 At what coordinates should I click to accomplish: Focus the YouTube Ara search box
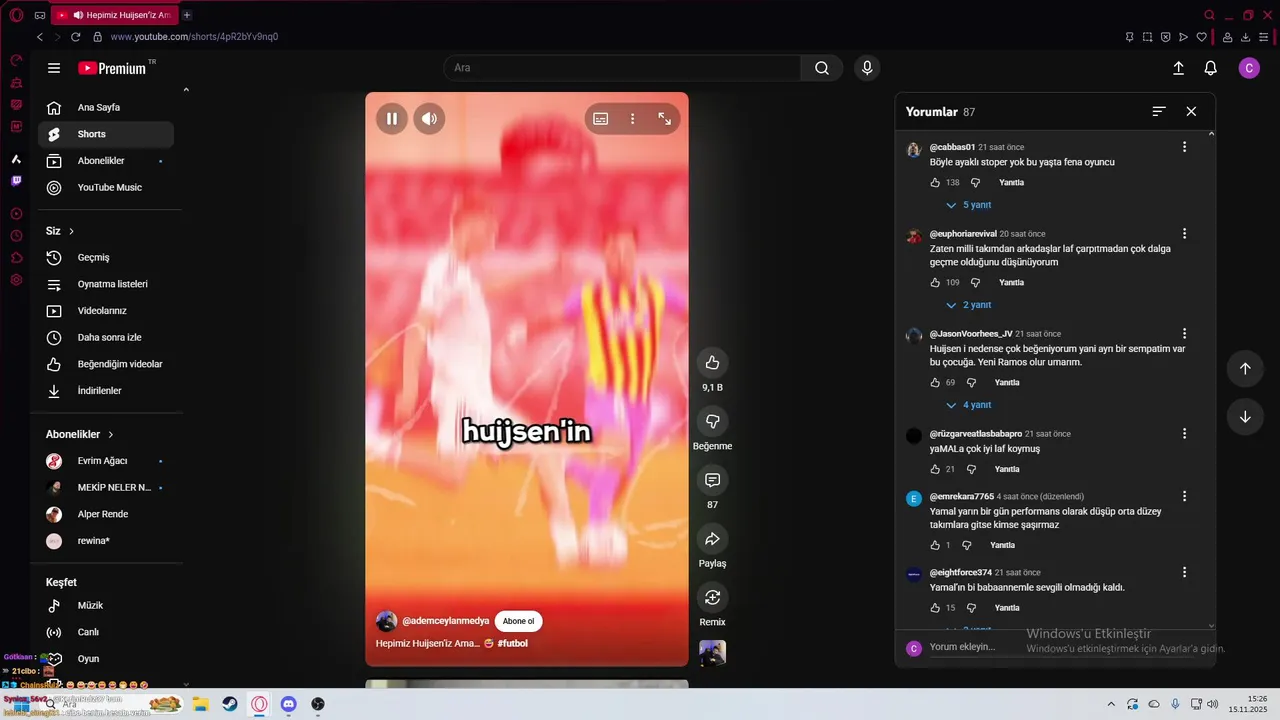[x=622, y=68]
